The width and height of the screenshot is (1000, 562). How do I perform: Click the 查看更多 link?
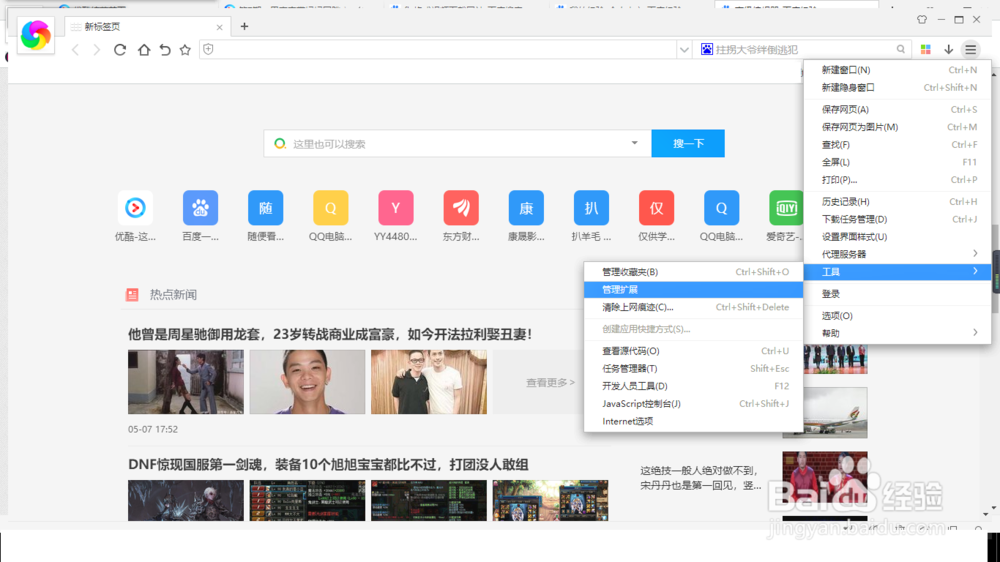550,383
